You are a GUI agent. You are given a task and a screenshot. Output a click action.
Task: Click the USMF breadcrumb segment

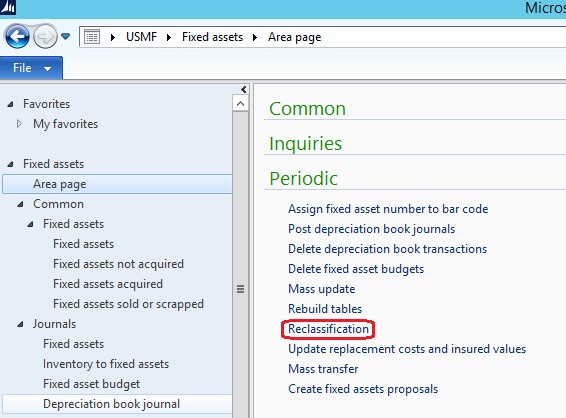click(141, 37)
